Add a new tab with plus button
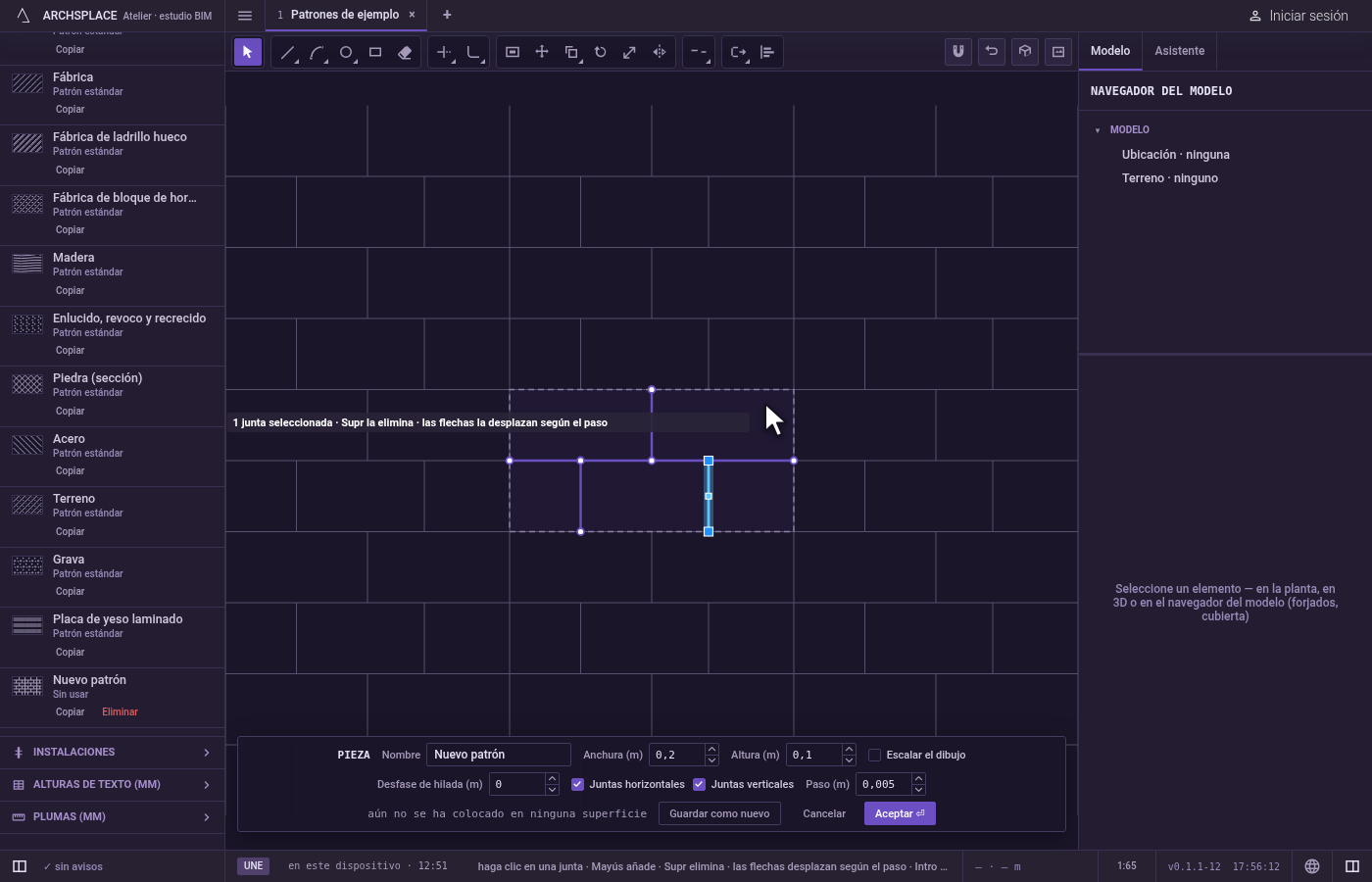 point(447,15)
